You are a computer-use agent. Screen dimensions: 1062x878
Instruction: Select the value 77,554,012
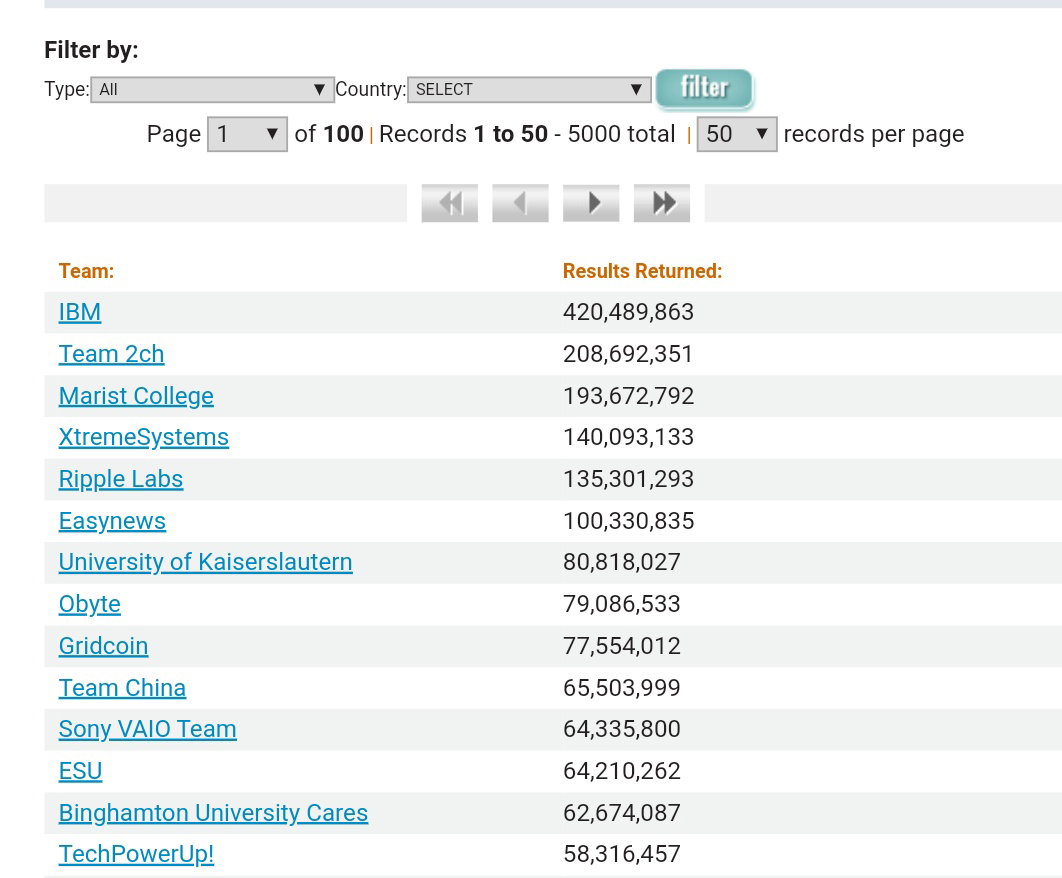pos(622,646)
